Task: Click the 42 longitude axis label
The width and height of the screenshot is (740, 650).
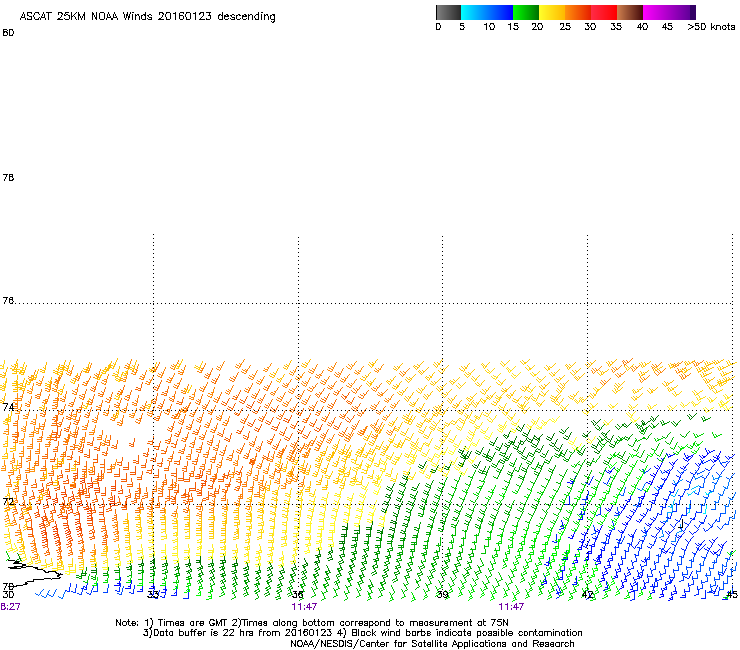Action: [x=587, y=595]
